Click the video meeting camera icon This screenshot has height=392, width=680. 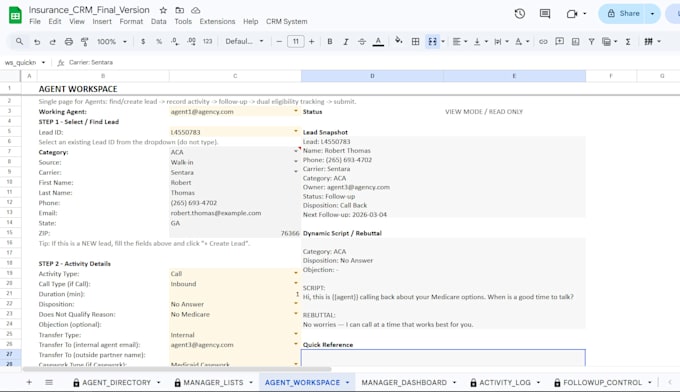[572, 14]
